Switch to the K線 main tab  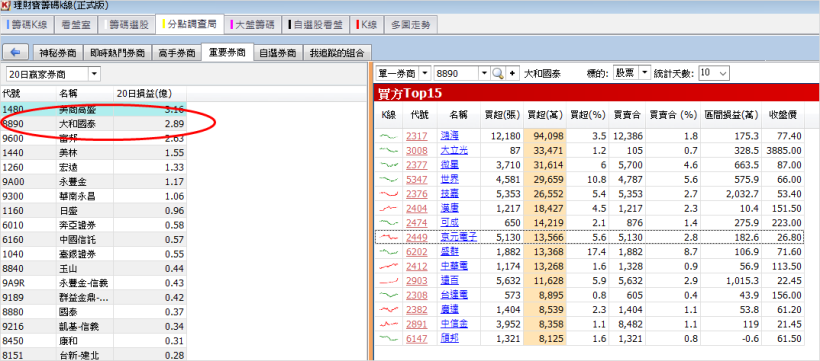[x=366, y=25]
